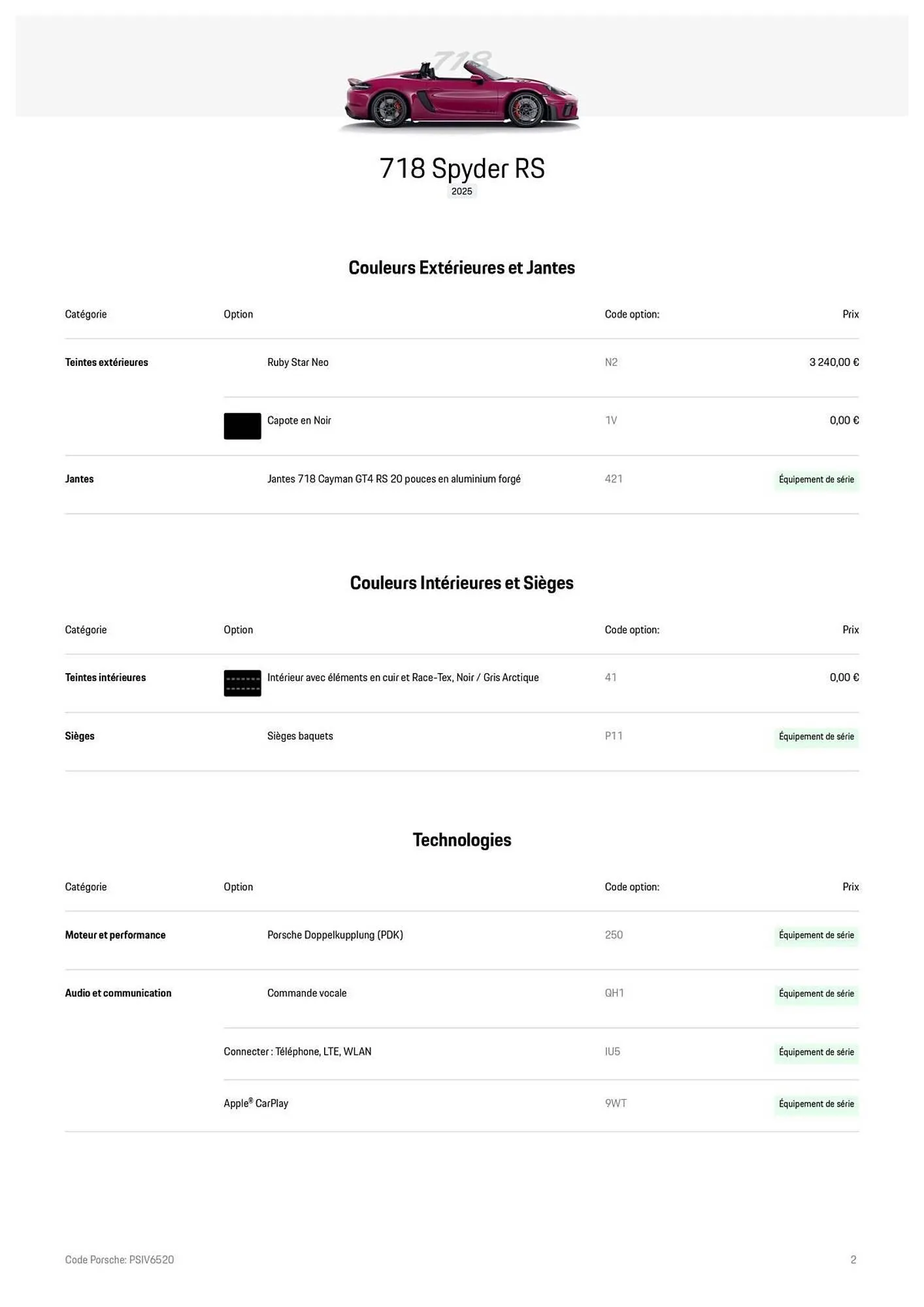
Task: Click the Technologies section heading
Action: (x=461, y=840)
